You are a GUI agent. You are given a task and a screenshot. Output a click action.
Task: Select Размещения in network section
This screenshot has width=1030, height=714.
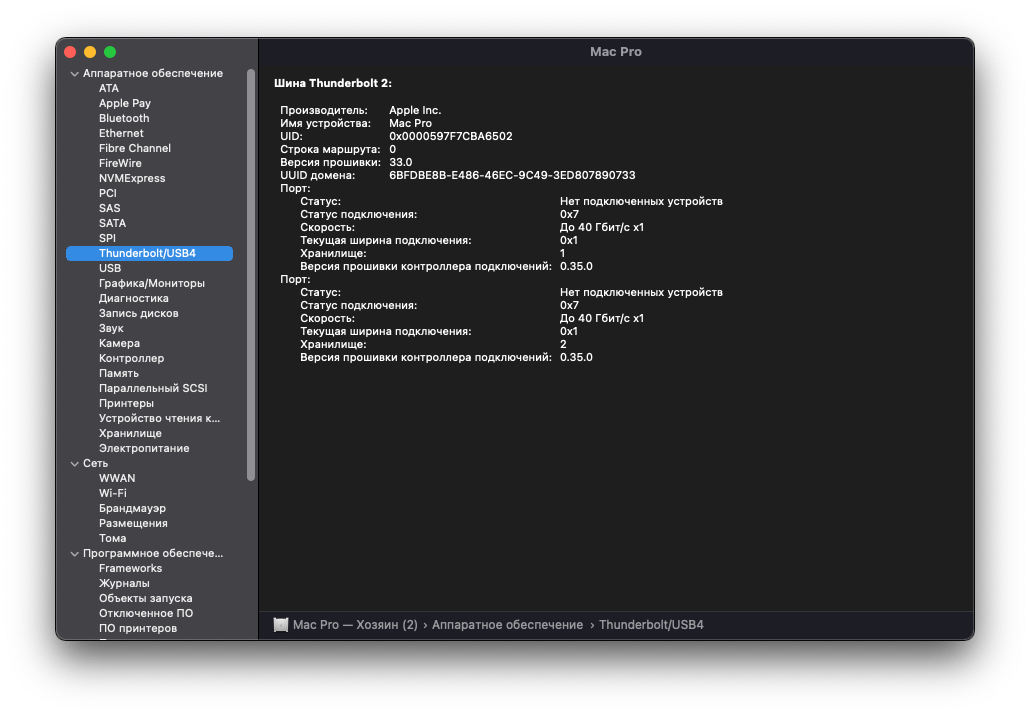(133, 524)
